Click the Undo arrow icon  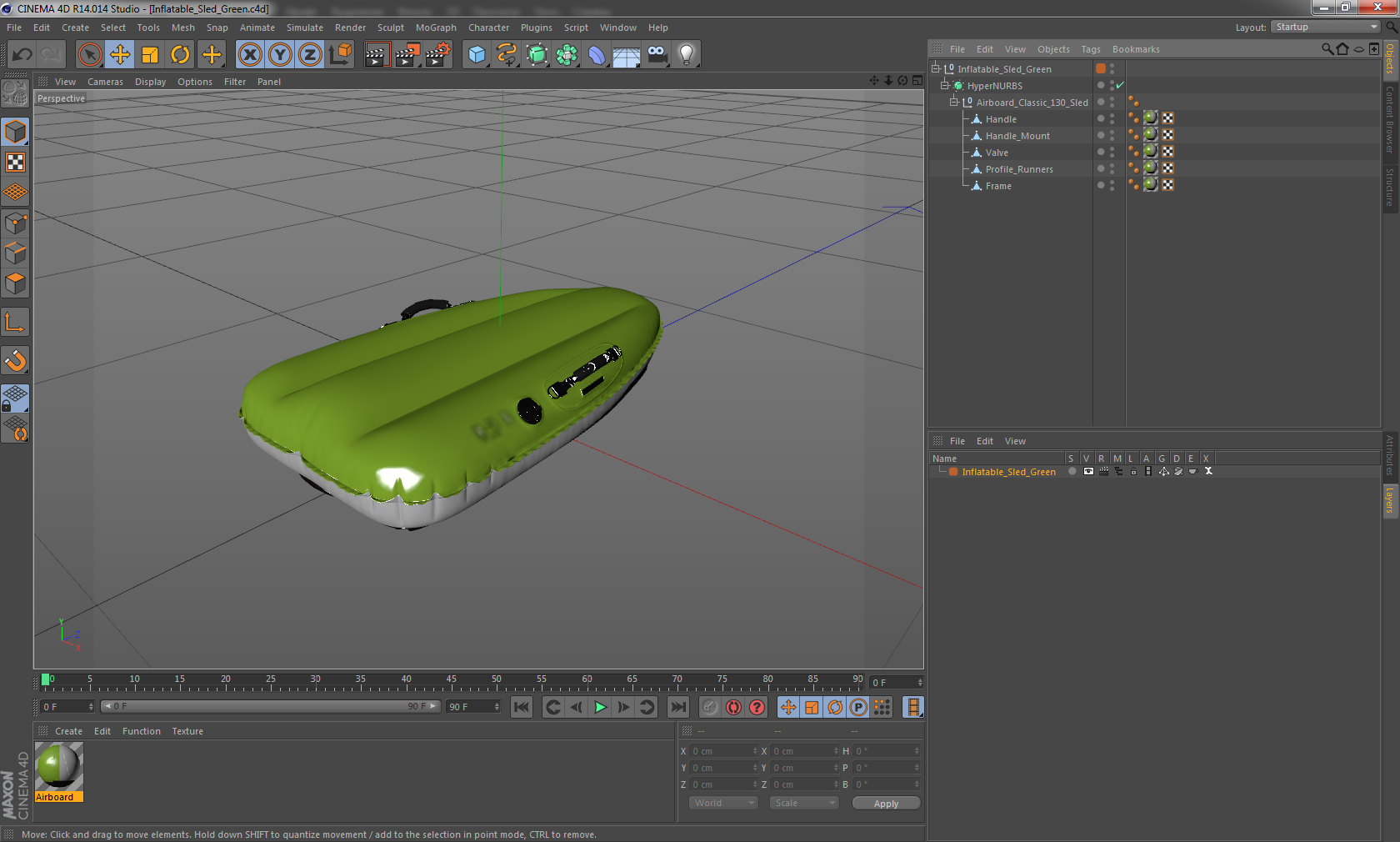[22, 55]
